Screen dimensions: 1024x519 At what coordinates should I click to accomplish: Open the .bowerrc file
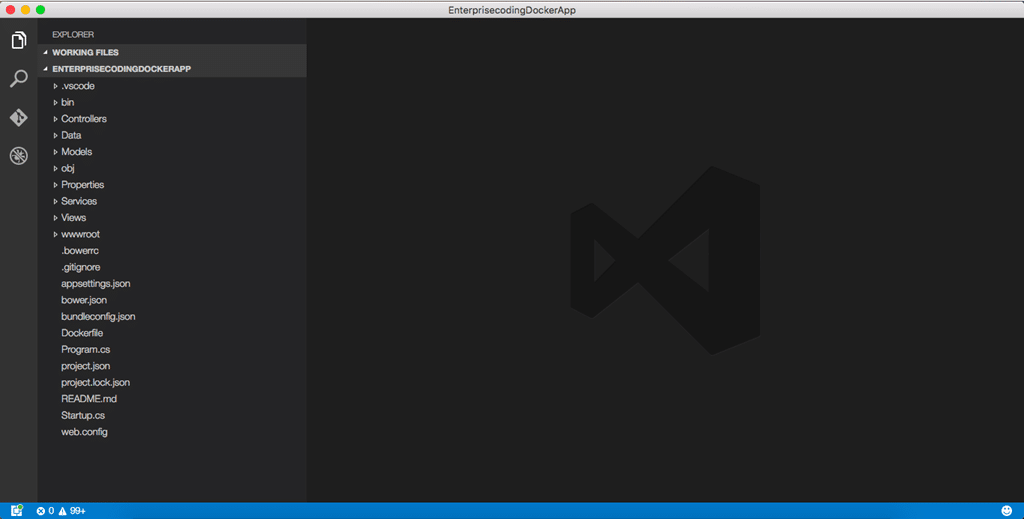tap(80, 251)
